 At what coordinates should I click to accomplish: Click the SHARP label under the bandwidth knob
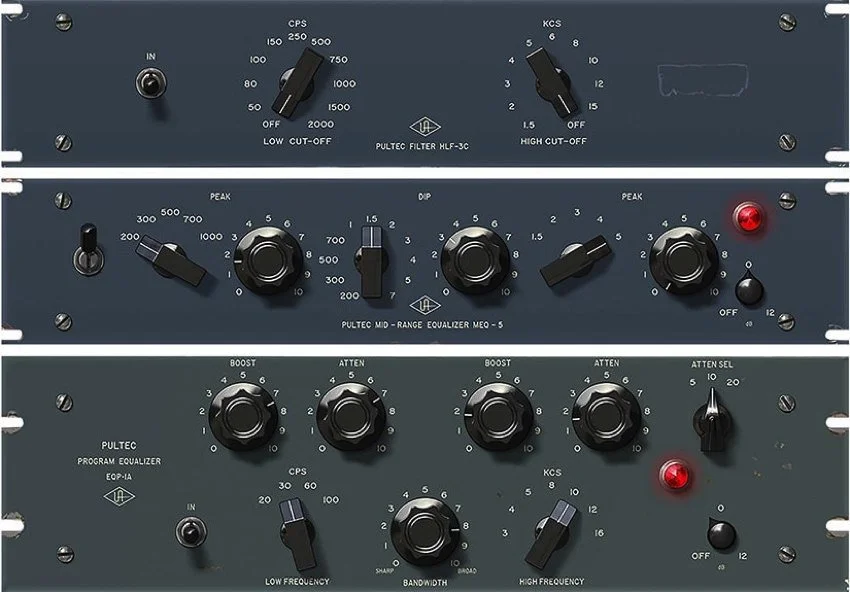pos(384,571)
